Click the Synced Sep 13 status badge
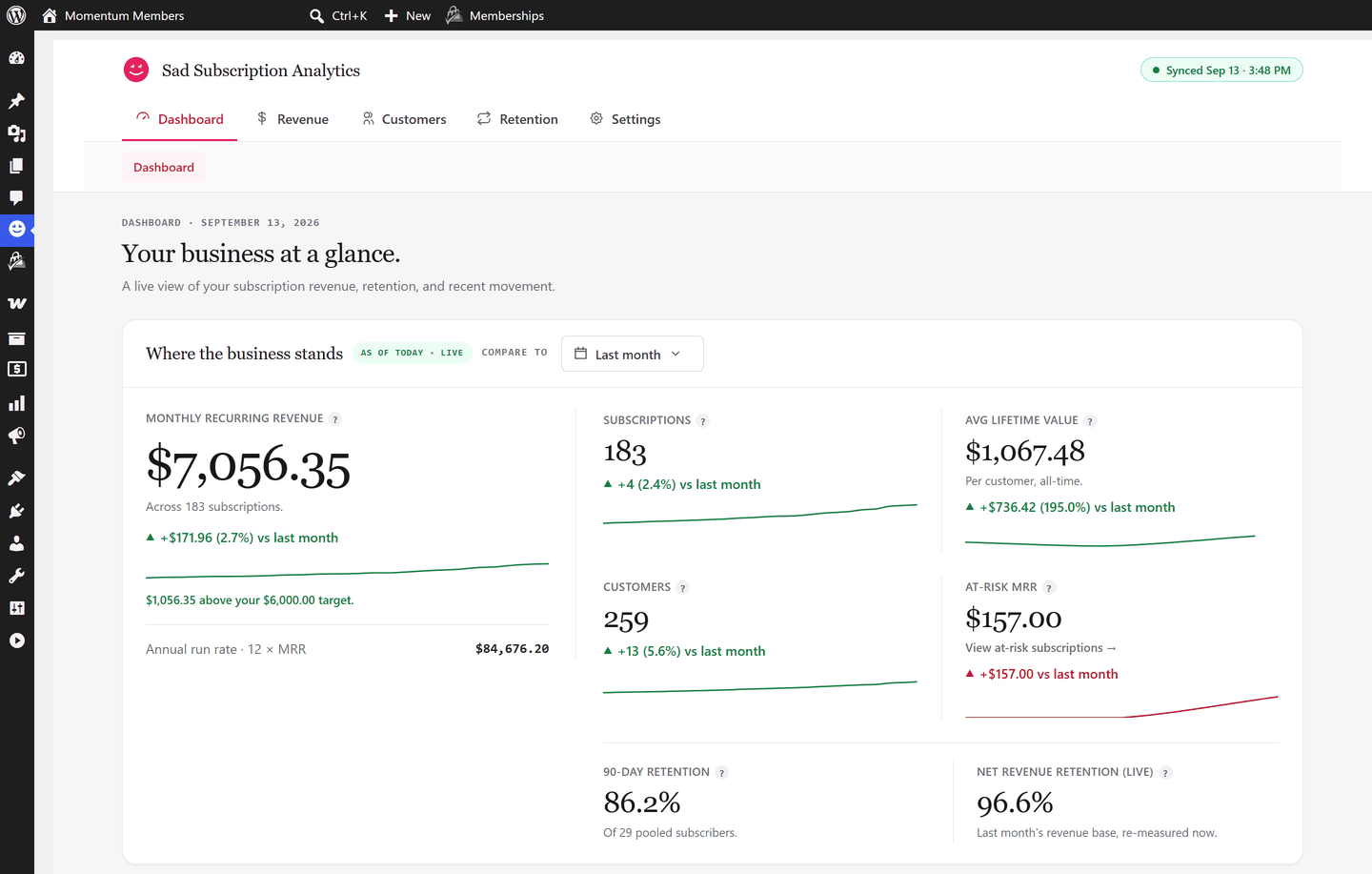Screen dimensions: 1372x874 pos(1221,71)
